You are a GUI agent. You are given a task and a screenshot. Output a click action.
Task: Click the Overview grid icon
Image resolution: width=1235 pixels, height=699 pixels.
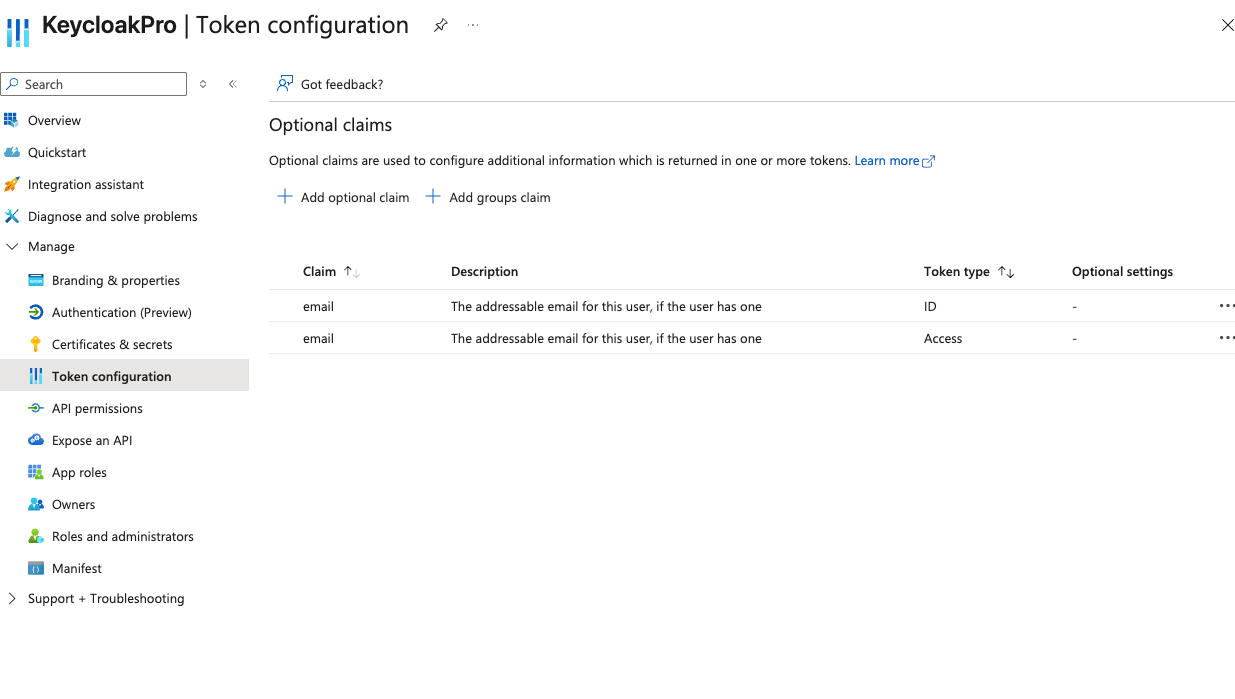[11, 120]
